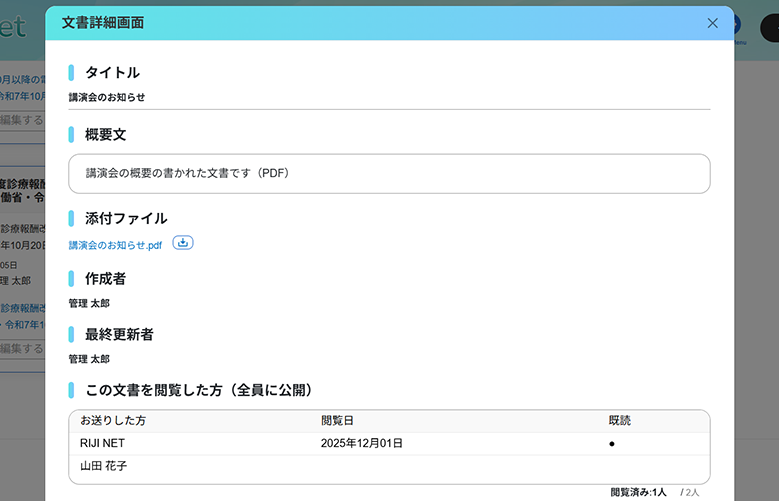Close the 文書詳細画面 dialog
Viewport: 779px width, 501px height.
pos(712,23)
